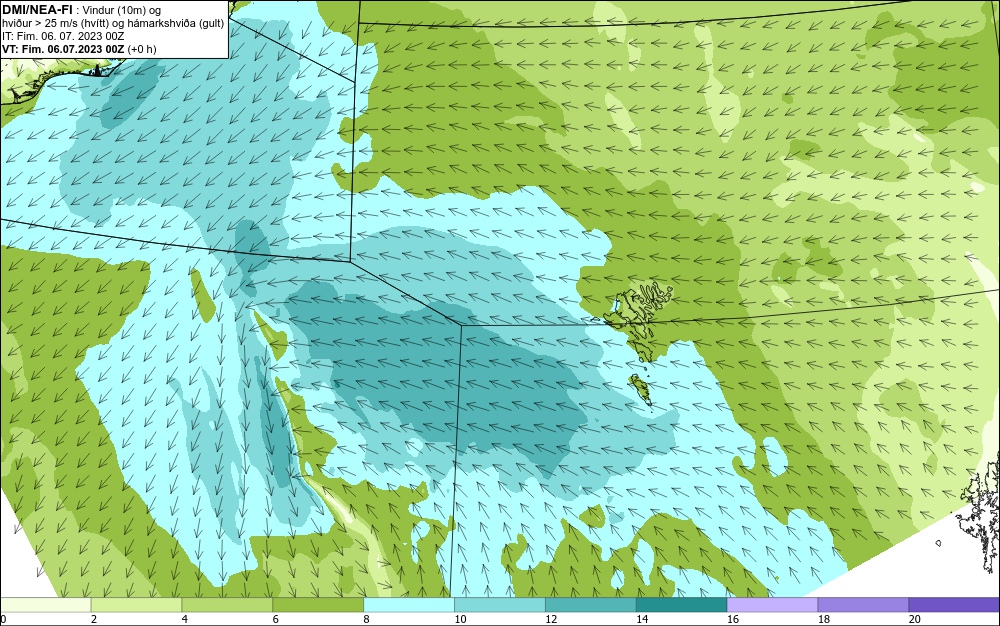Image resolution: width=1000 pixels, height=626 pixels.
Task: Click the 0–2 m/s palest legend swatch
Action: [46, 604]
